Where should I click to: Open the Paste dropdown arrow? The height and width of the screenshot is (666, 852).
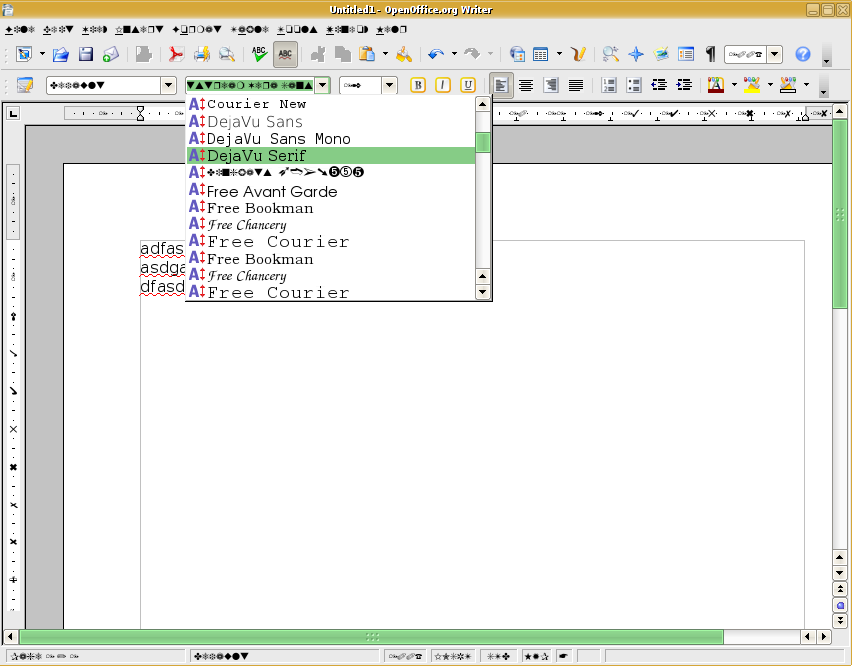point(385,54)
